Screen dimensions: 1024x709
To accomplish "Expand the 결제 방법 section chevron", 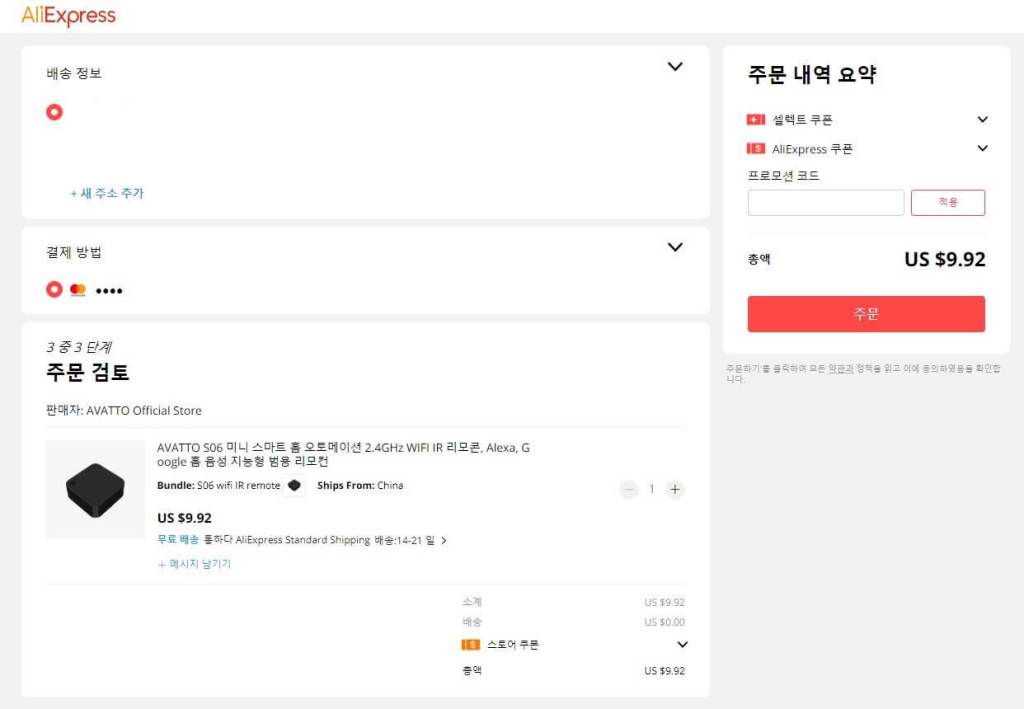I will [x=675, y=247].
